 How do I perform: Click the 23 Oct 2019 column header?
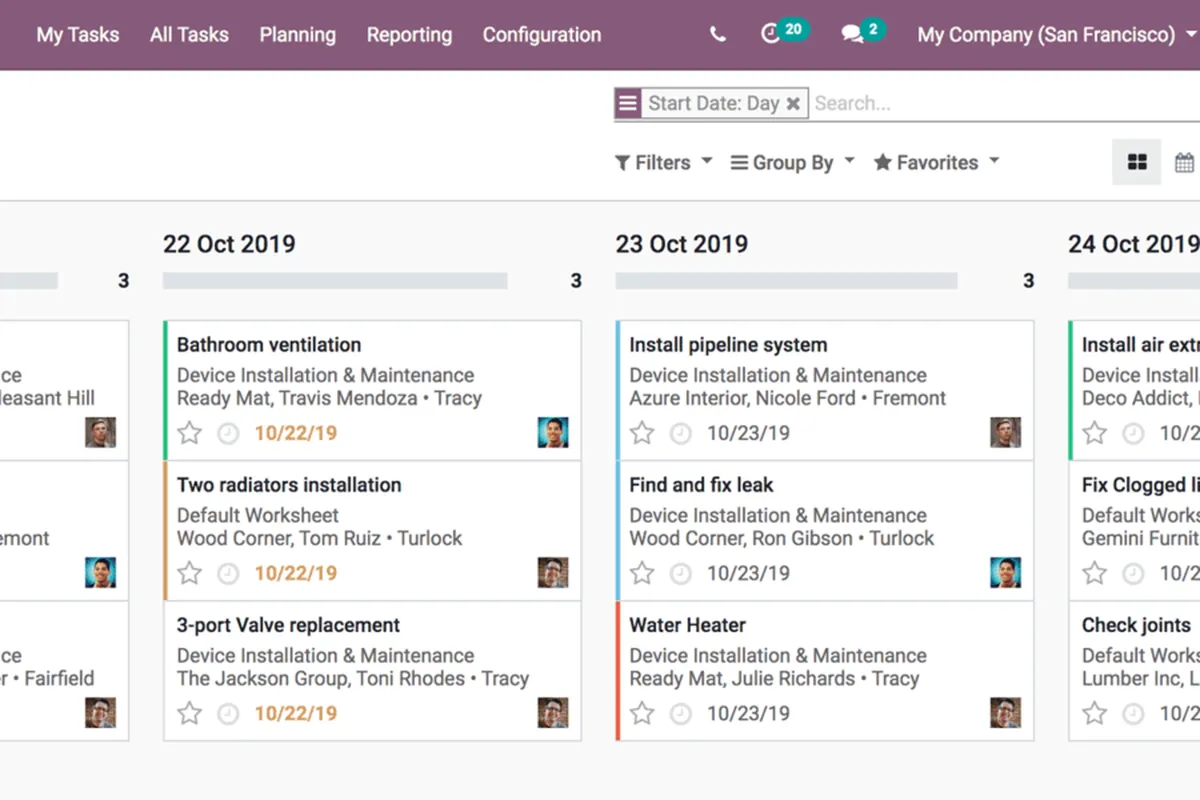[x=682, y=243]
